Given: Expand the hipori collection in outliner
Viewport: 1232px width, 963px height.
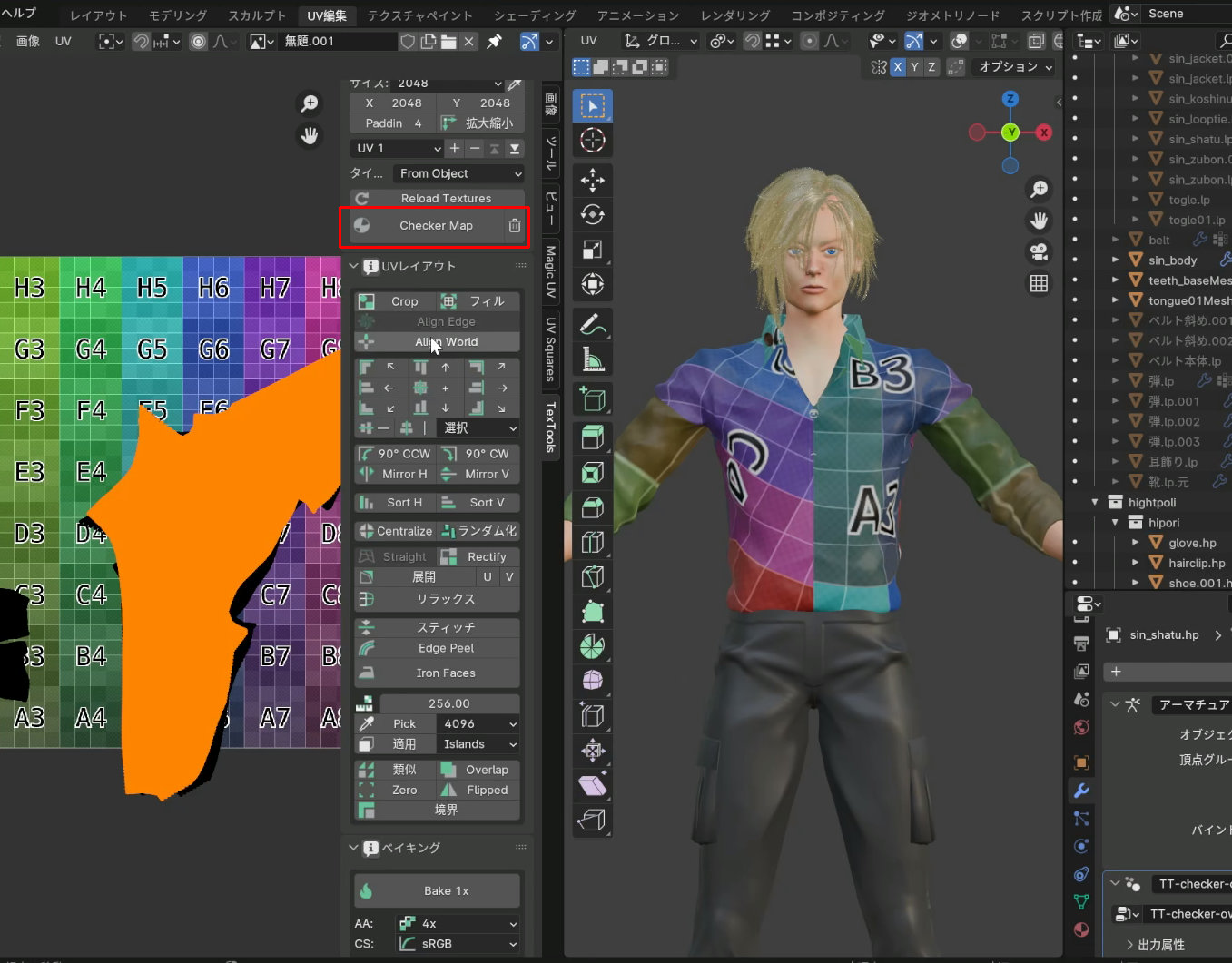Looking at the screenshot, I should [x=1115, y=523].
